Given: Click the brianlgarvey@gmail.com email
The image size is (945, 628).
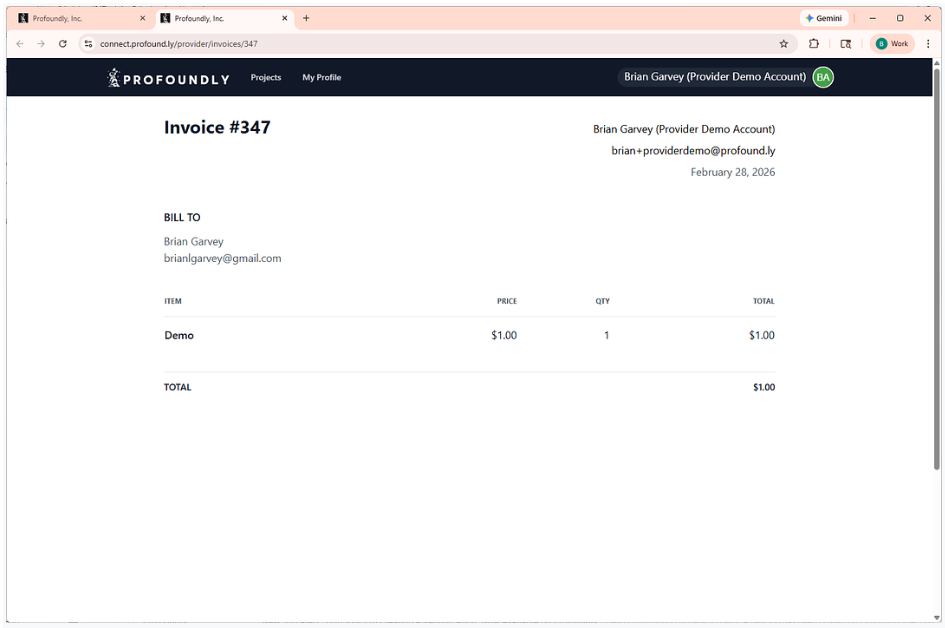Looking at the screenshot, I should [x=222, y=258].
